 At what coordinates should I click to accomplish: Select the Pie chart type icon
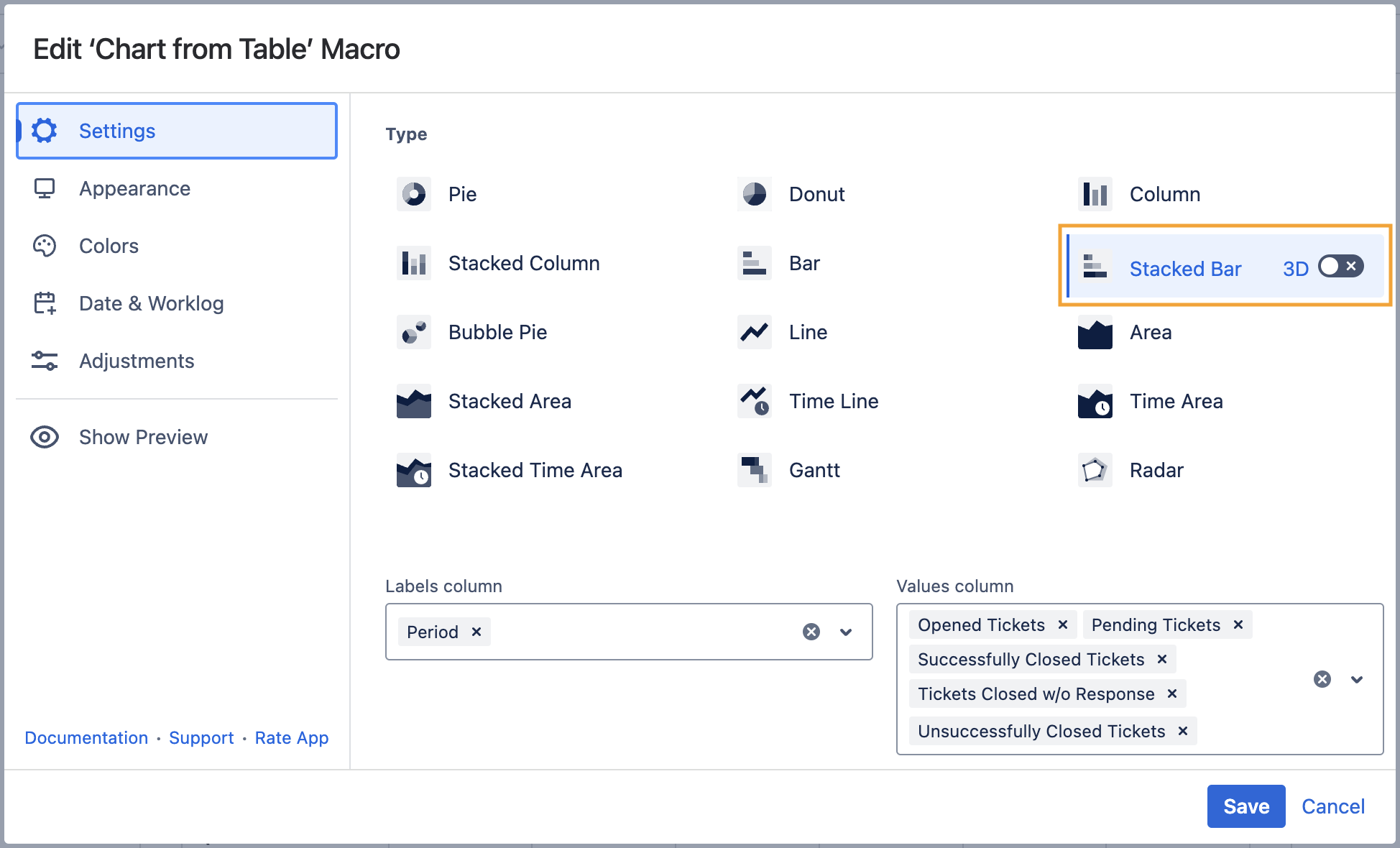tap(414, 194)
